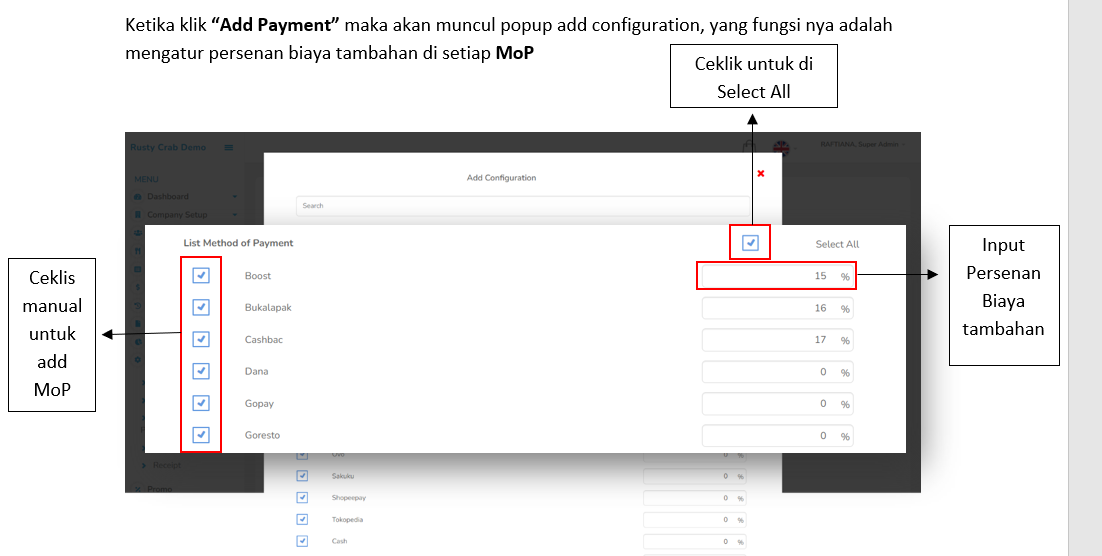Click the Dashboard icon in the sidebar
1102x556 pixels.
tap(138, 197)
